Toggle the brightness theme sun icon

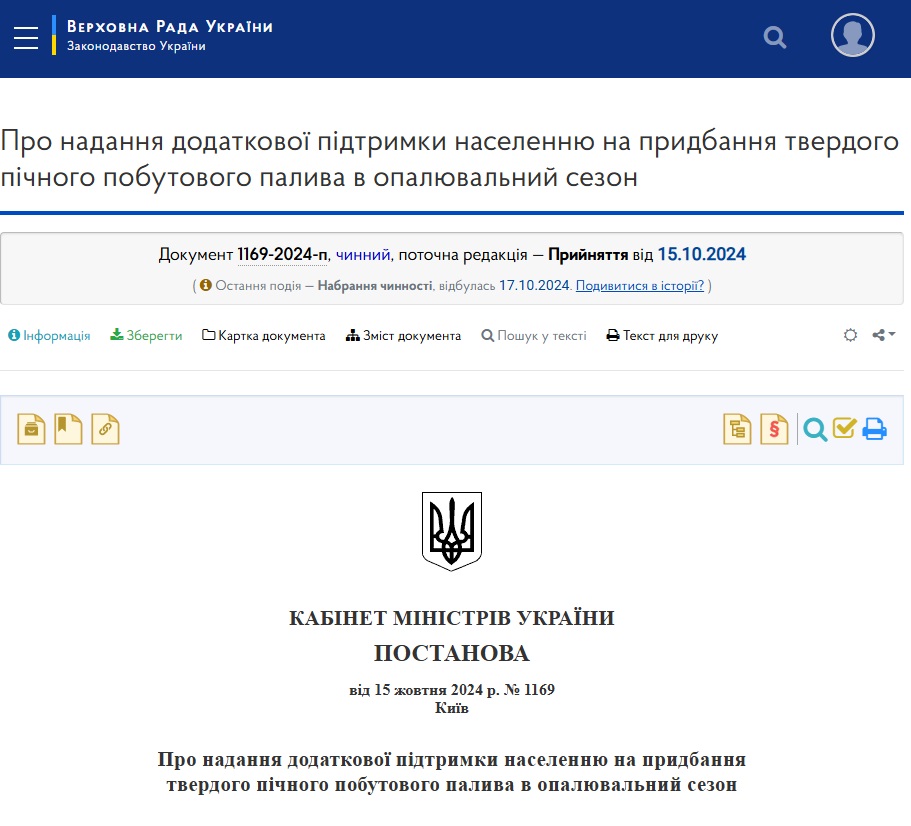[x=850, y=336]
